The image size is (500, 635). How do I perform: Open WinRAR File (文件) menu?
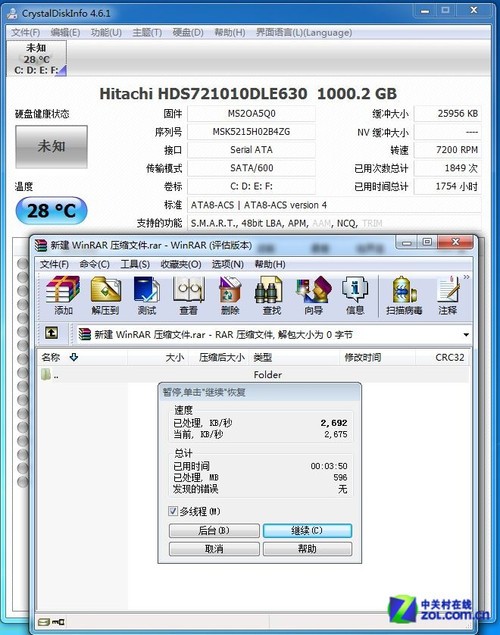pyautogui.click(x=54, y=264)
